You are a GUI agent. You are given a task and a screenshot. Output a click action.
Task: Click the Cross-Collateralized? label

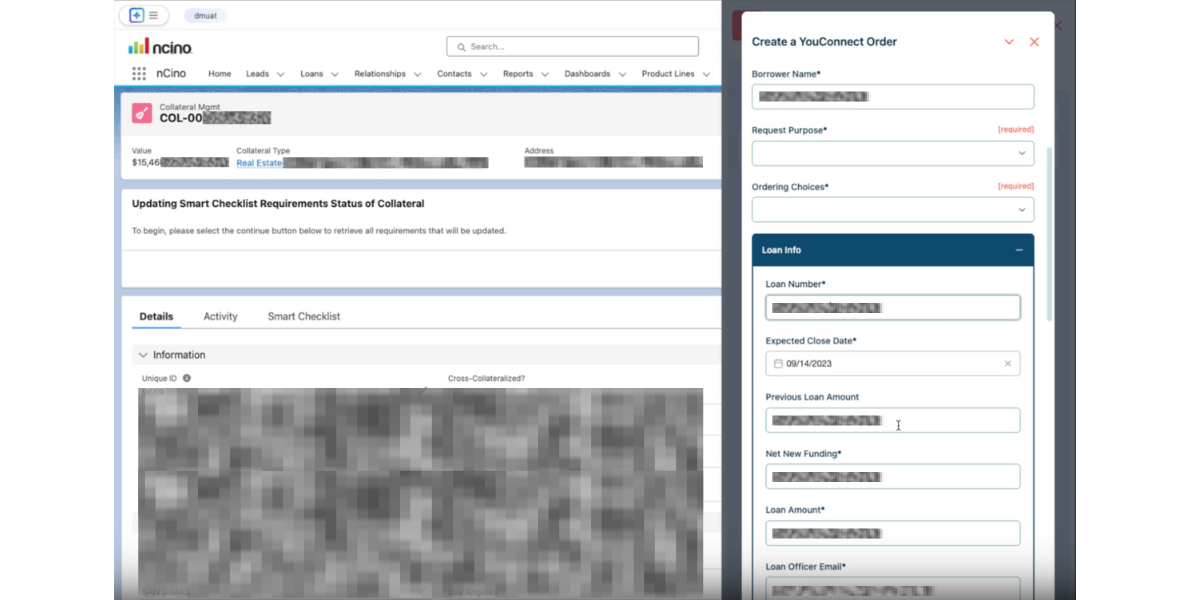point(486,379)
